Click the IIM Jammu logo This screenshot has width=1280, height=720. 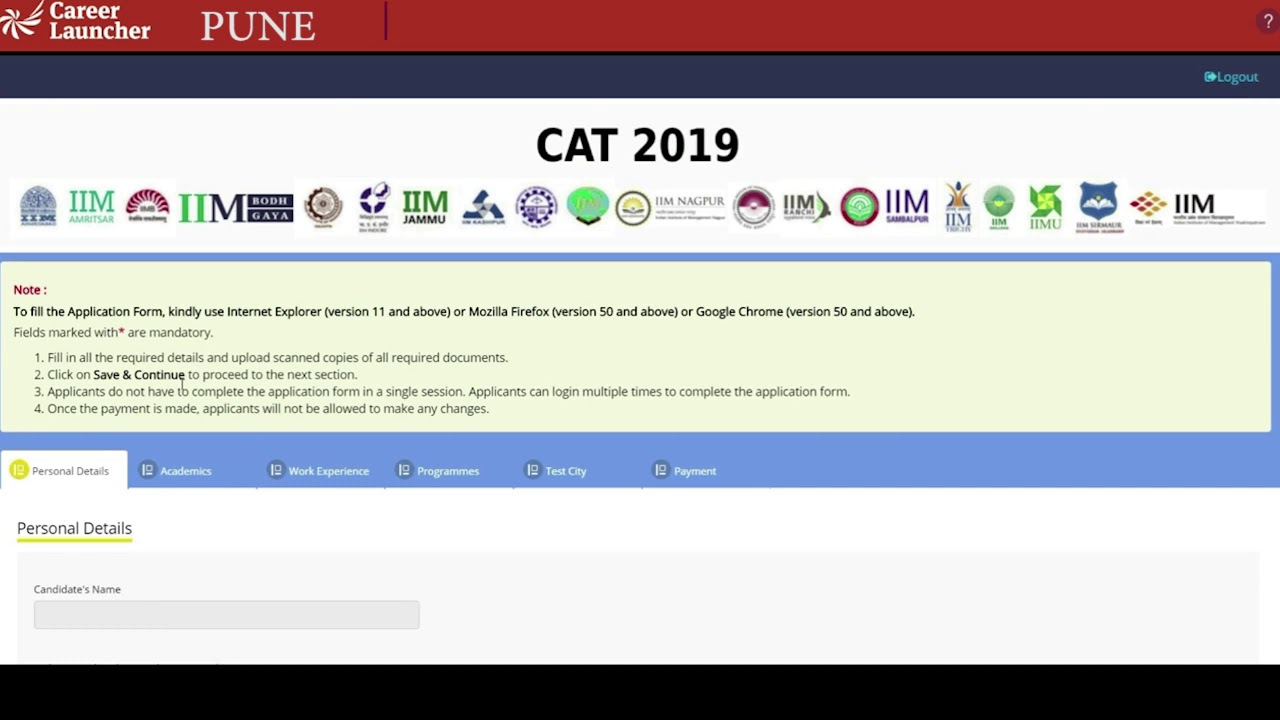coord(424,207)
